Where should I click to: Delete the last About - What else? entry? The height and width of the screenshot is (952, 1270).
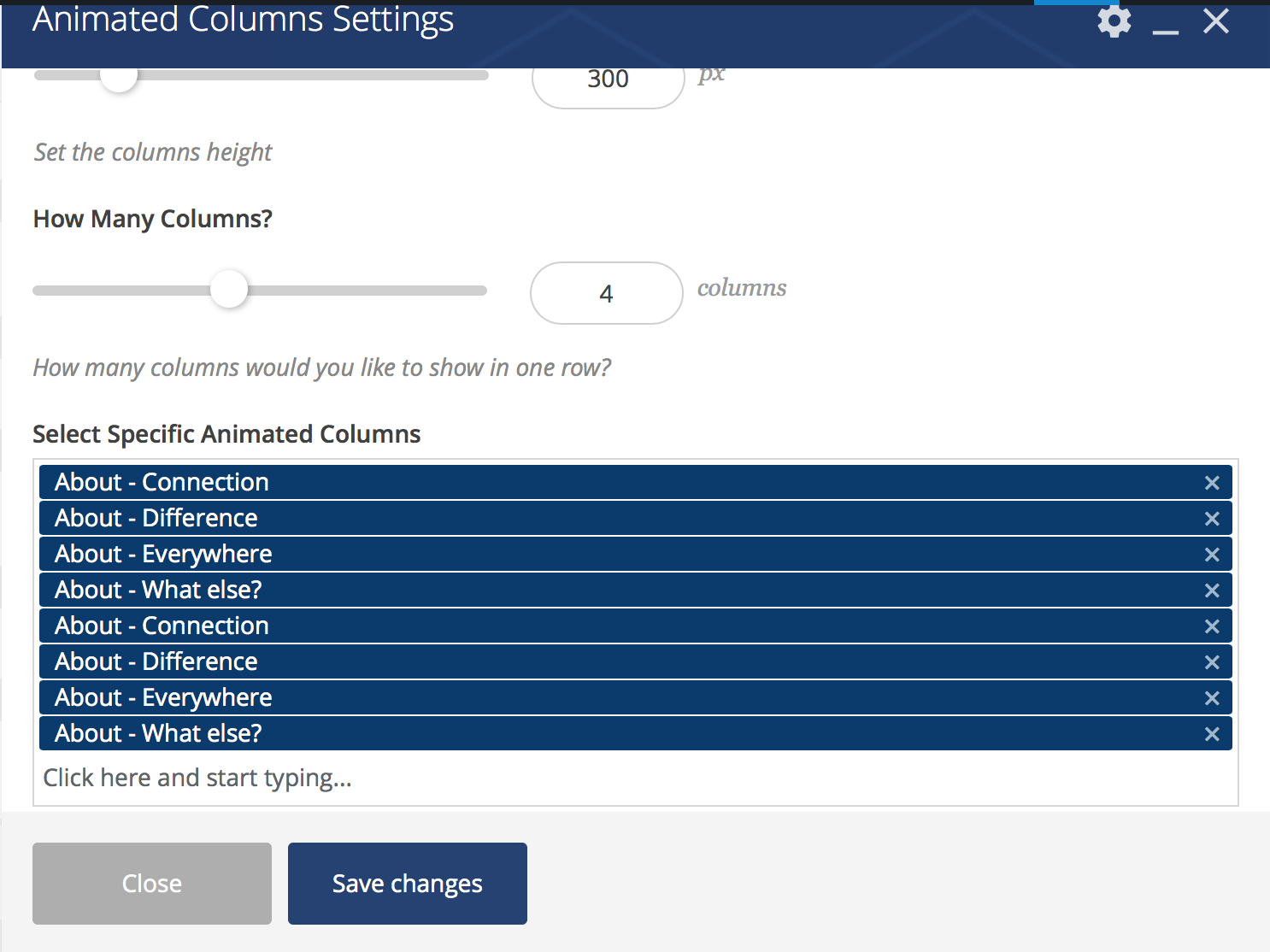point(1211,734)
